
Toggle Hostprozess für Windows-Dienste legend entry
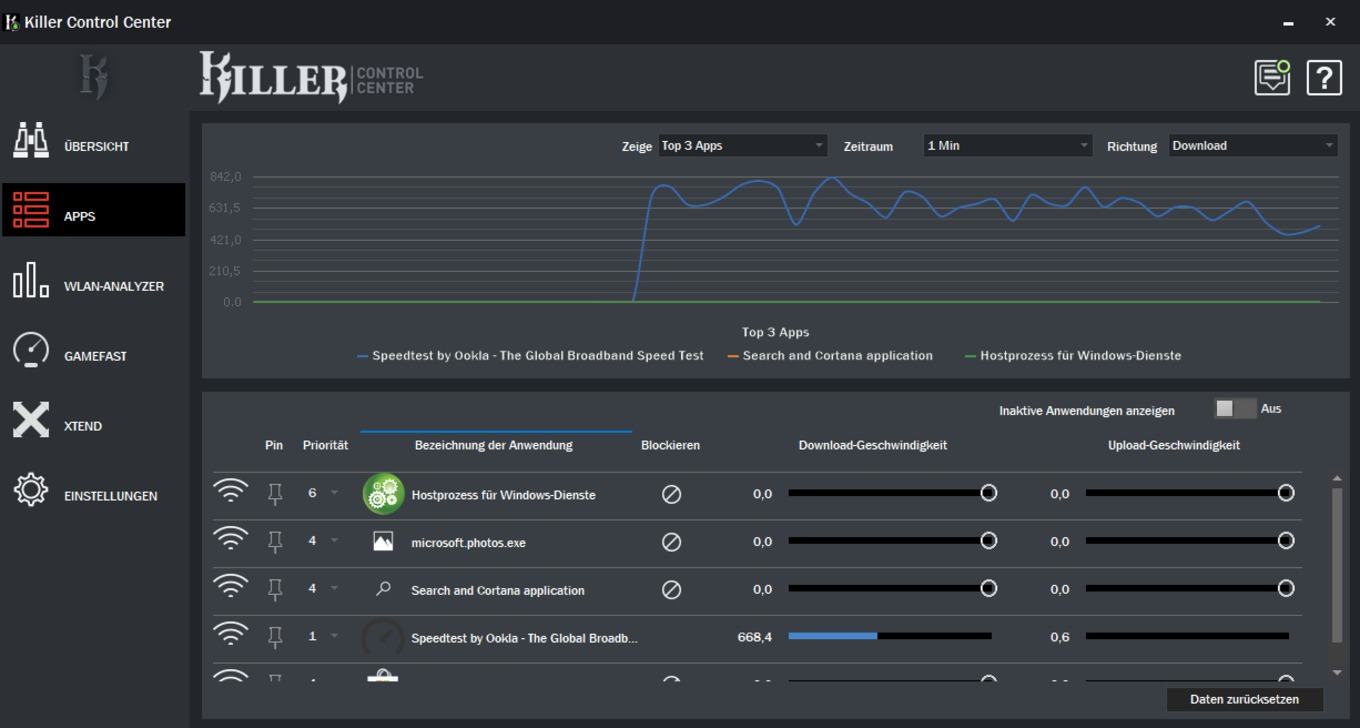[1073, 356]
